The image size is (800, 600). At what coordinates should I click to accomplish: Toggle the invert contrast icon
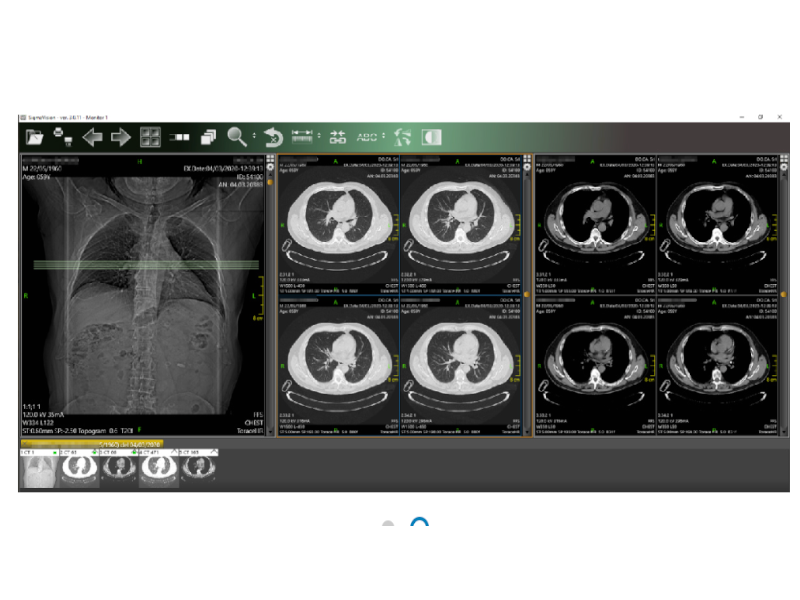[432, 137]
